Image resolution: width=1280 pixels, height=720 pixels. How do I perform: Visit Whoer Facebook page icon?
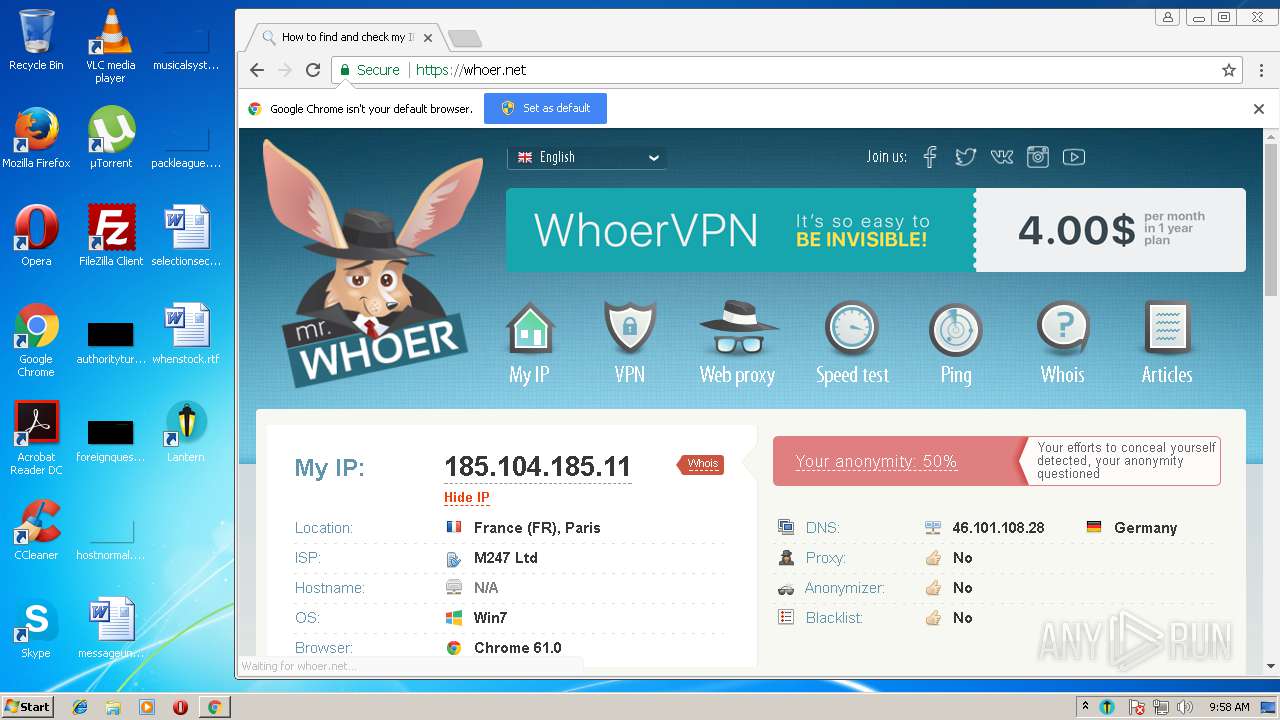pyautogui.click(x=930, y=157)
